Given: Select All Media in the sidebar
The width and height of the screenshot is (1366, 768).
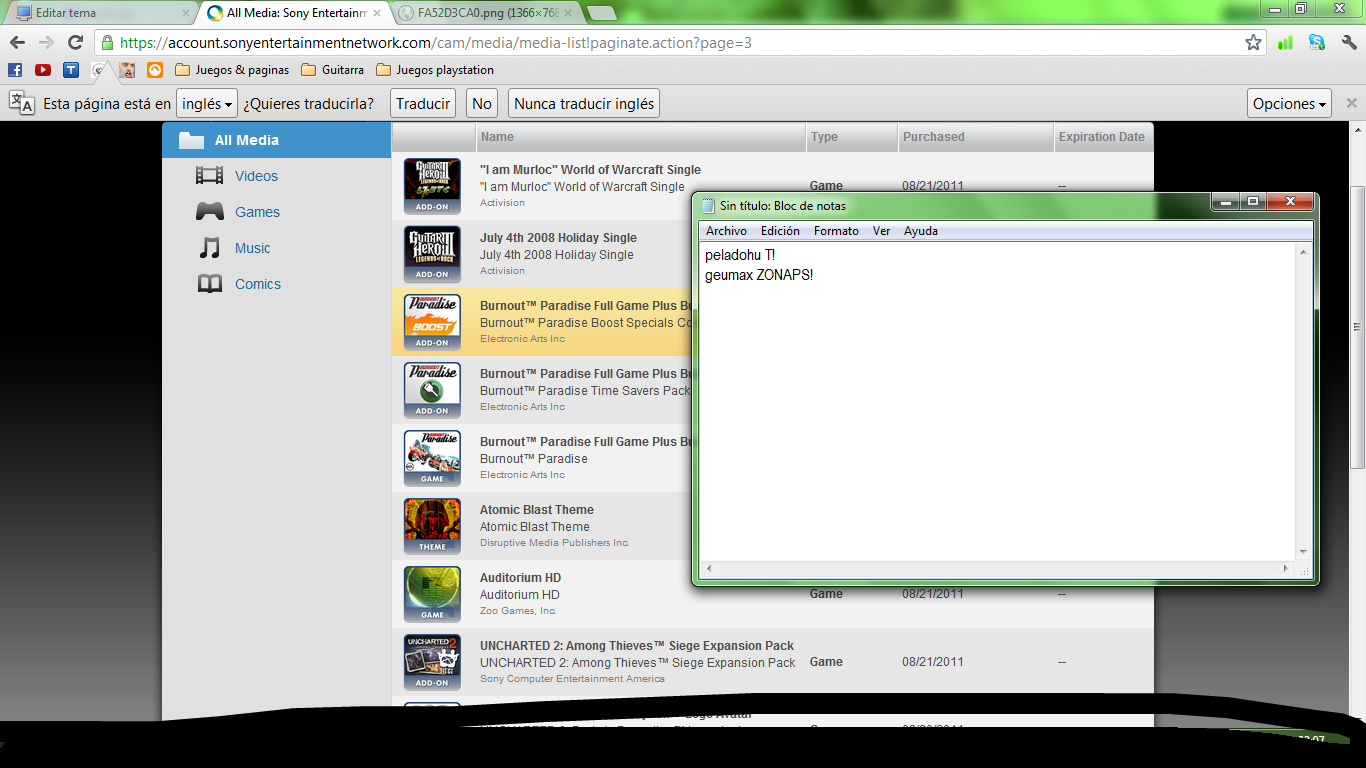Looking at the screenshot, I should (x=276, y=140).
